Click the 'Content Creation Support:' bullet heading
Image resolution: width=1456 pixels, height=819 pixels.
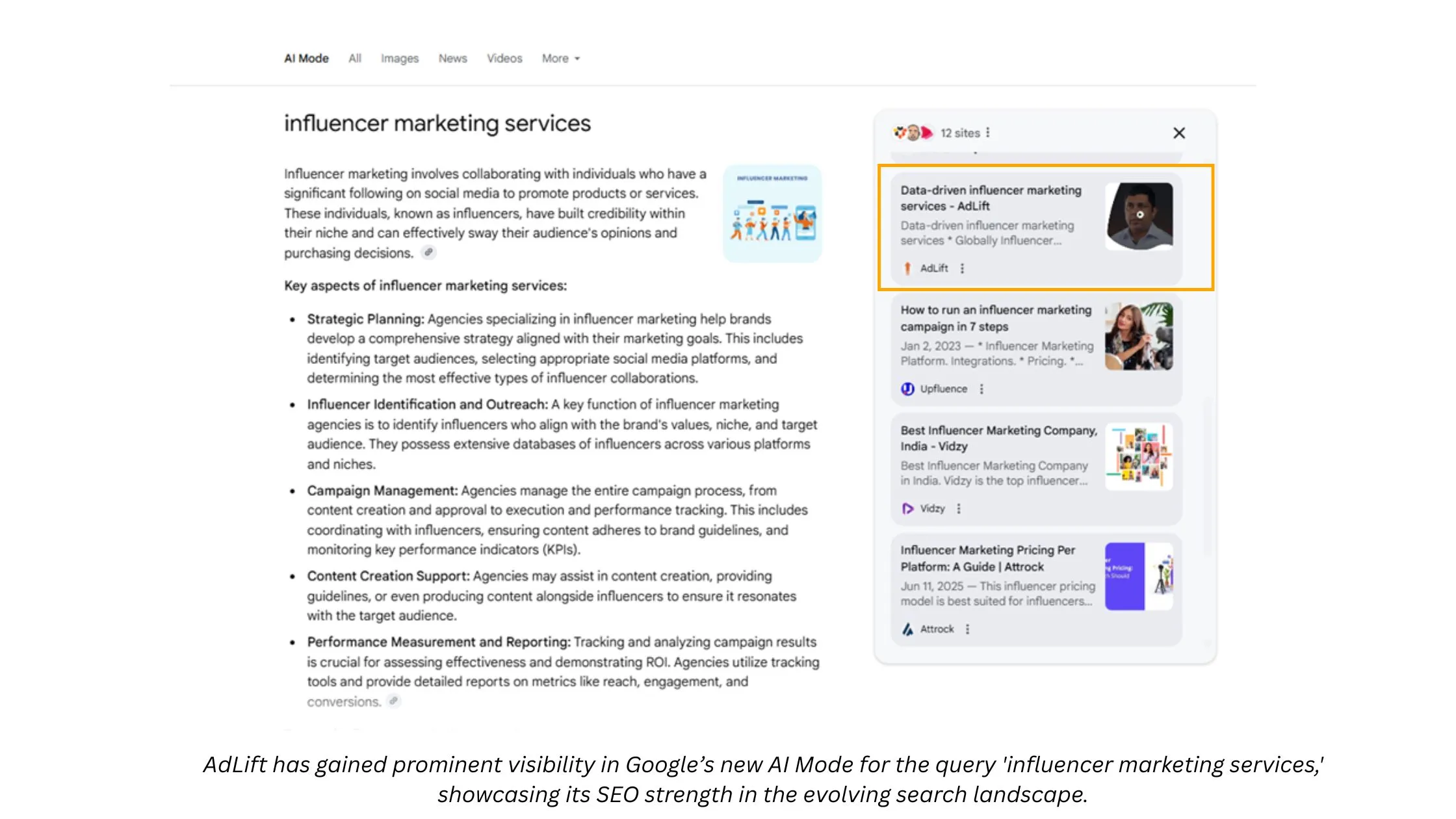[388, 576]
